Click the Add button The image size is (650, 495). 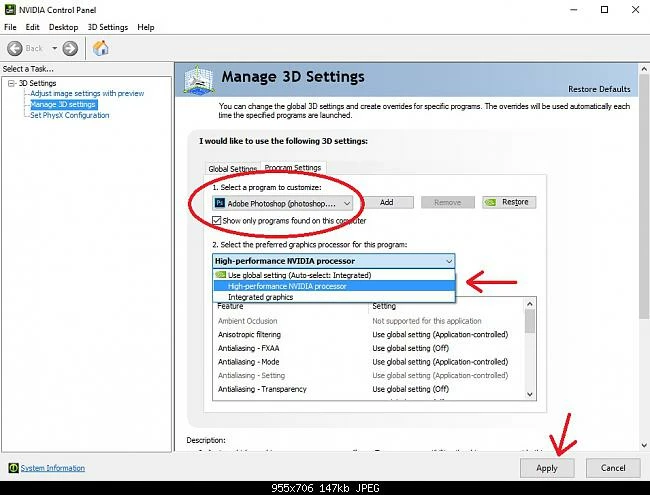coord(386,202)
